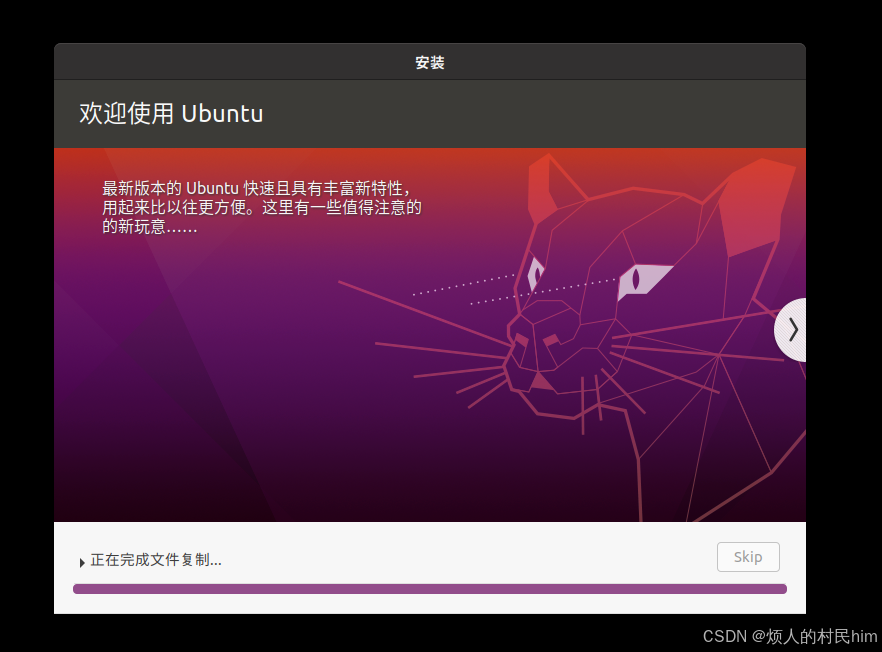The width and height of the screenshot is (882, 652).
Task: Click the cat's right white eye
Action: pyautogui.click(x=642, y=279)
